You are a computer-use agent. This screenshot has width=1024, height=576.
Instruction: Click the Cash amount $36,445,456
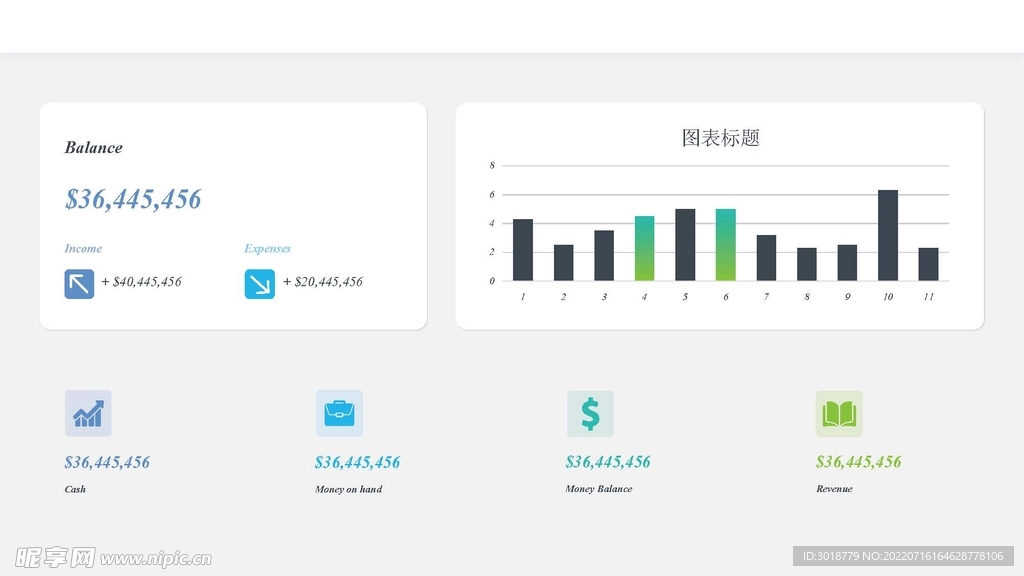point(107,462)
